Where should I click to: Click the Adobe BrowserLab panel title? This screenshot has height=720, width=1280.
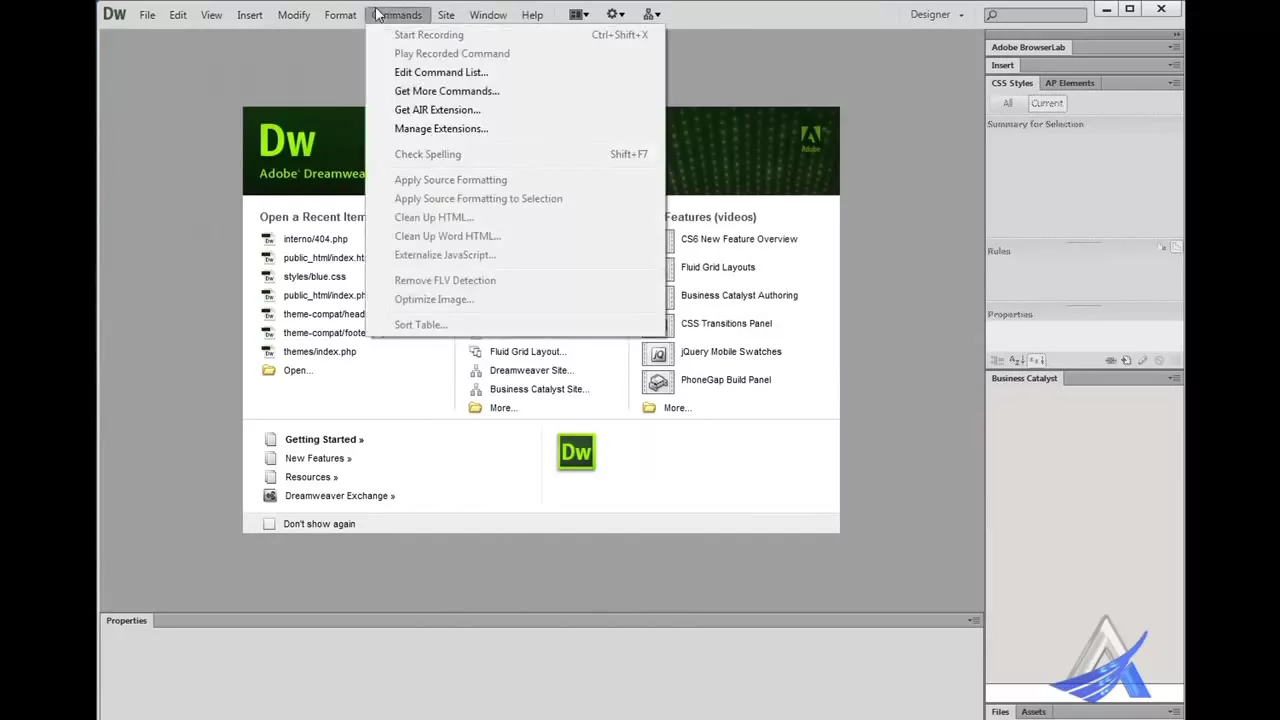[1028, 47]
